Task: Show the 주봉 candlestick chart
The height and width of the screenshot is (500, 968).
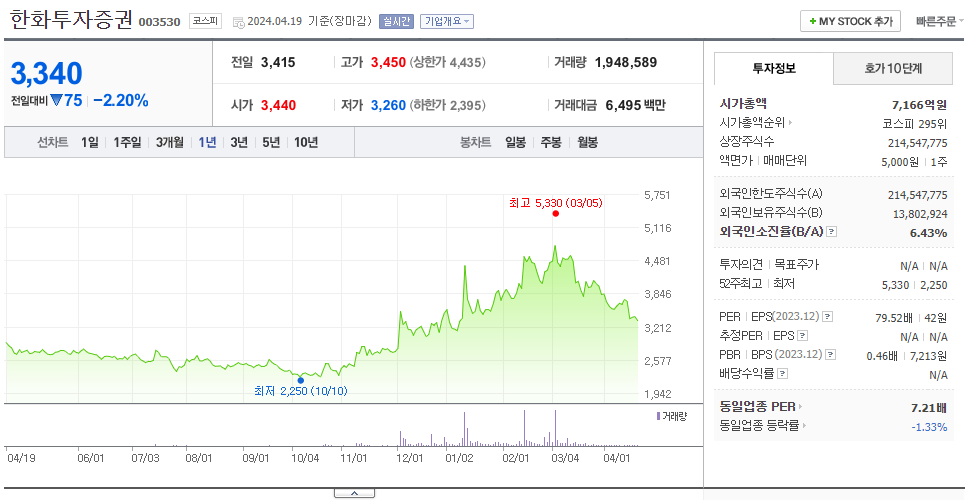Action: pos(551,143)
